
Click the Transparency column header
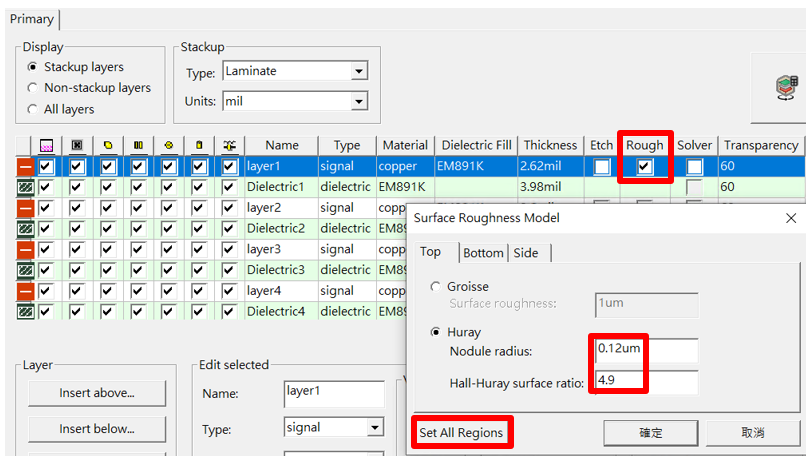coord(761,145)
